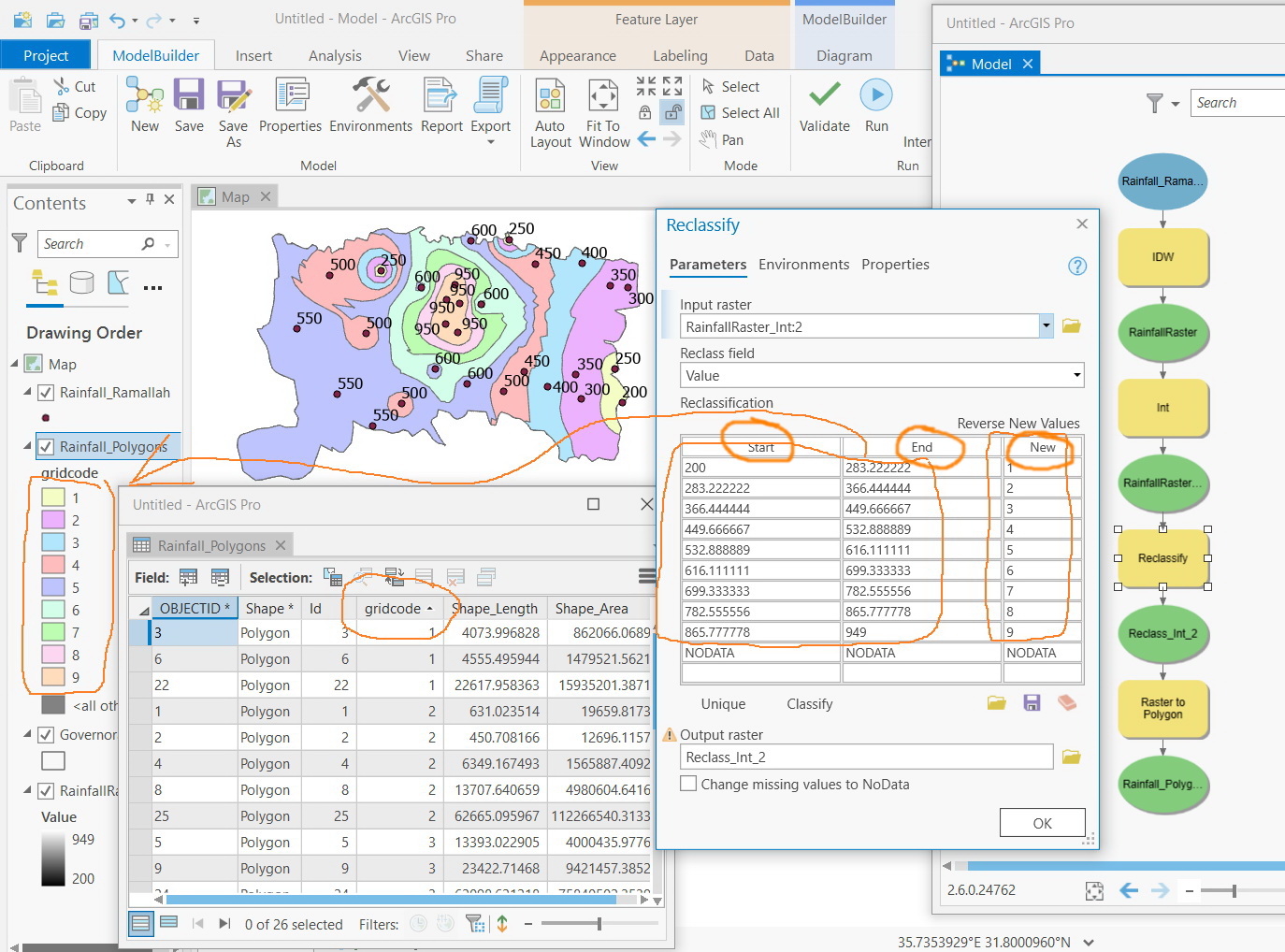The width and height of the screenshot is (1285, 952).
Task: Click the gridcode 4 color swatch
Action: 53,565
